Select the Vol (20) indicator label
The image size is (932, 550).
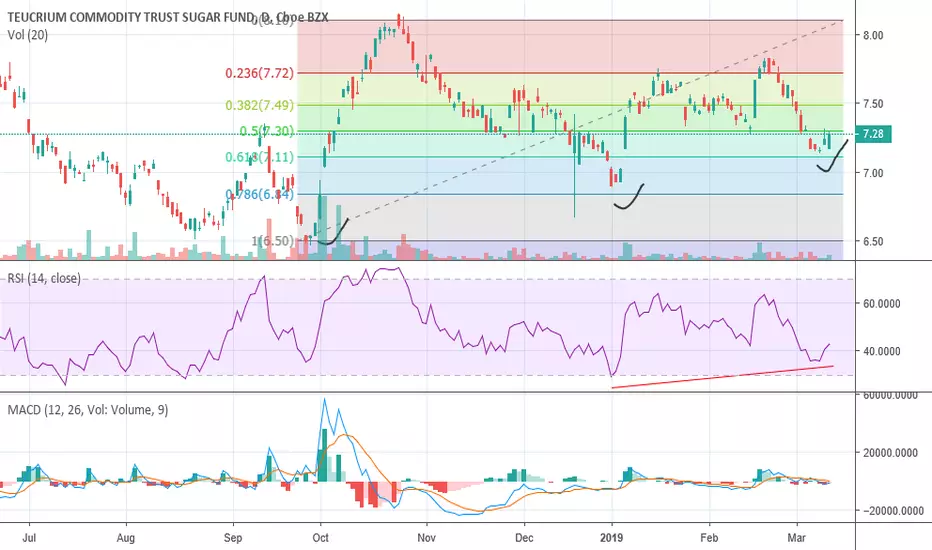point(28,35)
